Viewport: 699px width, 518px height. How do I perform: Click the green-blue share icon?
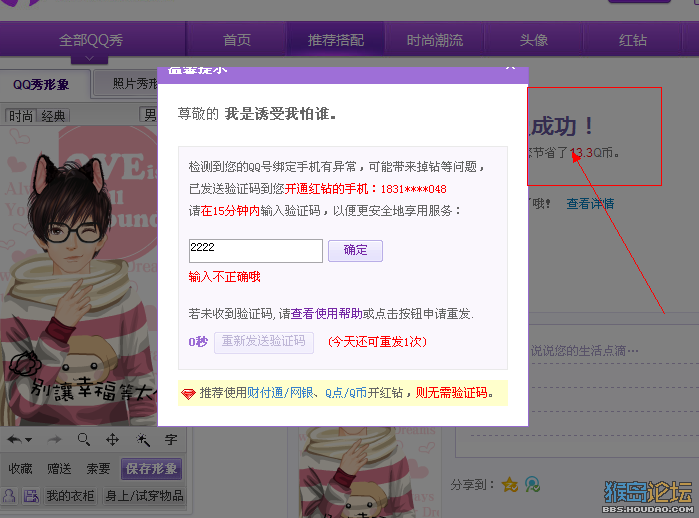[x=532, y=485]
